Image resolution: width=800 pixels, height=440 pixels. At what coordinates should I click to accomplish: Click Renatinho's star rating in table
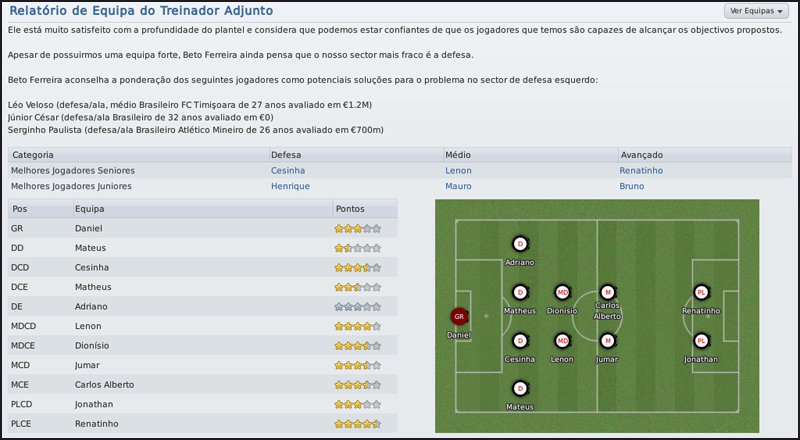pos(357,424)
